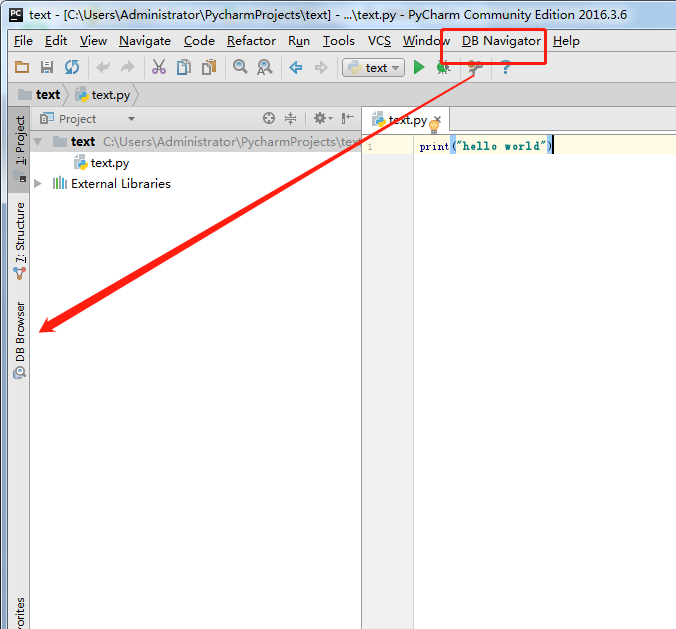
Task: Collapse the text project root folder
Action: (38, 141)
